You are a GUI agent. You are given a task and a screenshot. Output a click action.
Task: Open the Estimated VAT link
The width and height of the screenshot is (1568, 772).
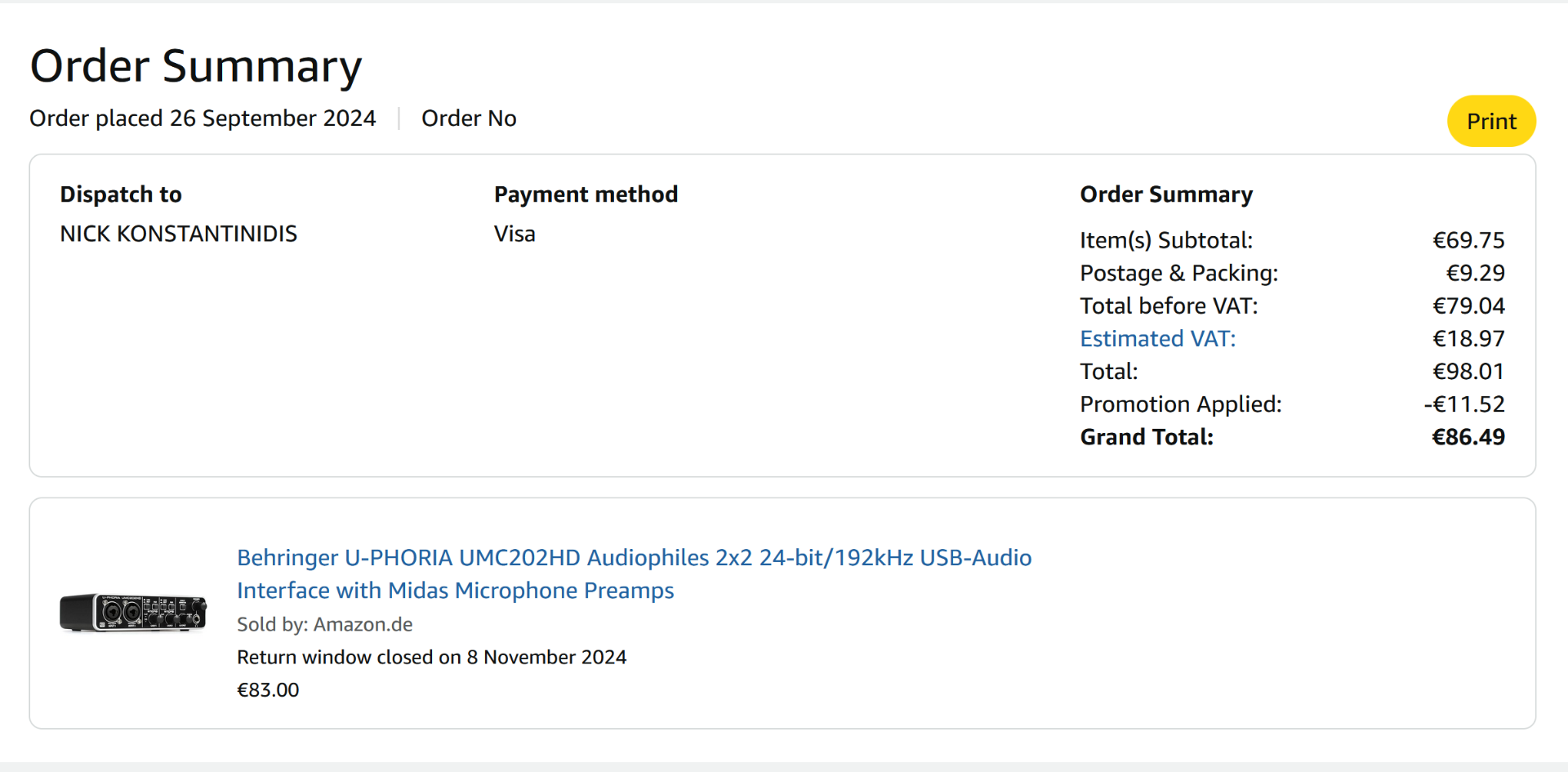click(x=1157, y=338)
